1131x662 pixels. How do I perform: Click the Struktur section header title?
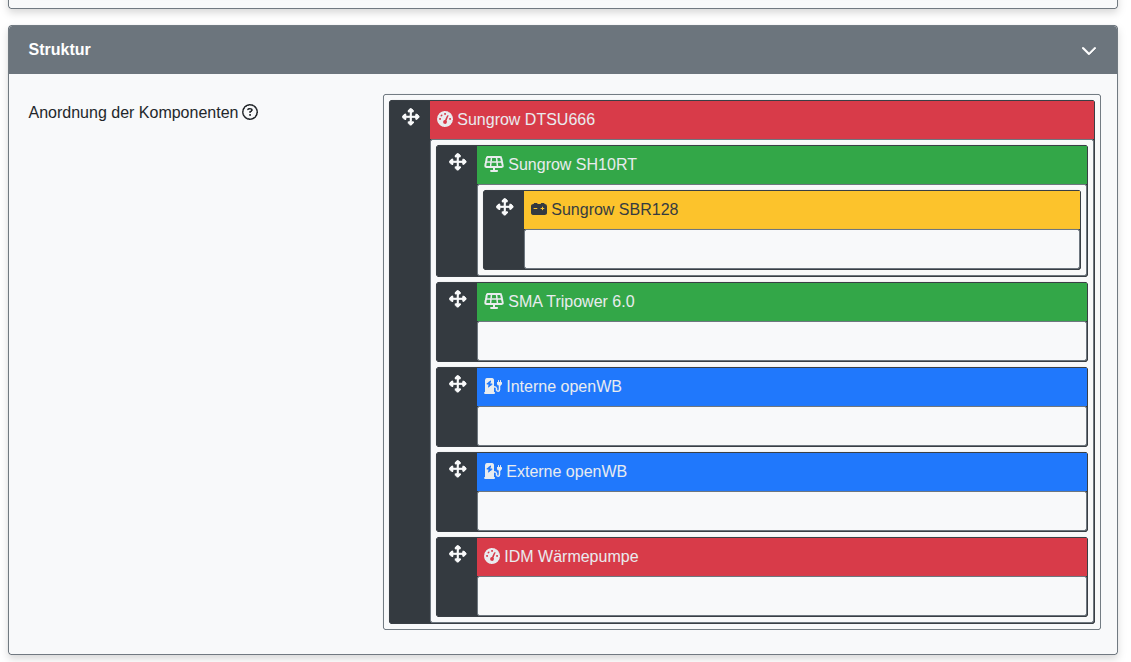60,50
